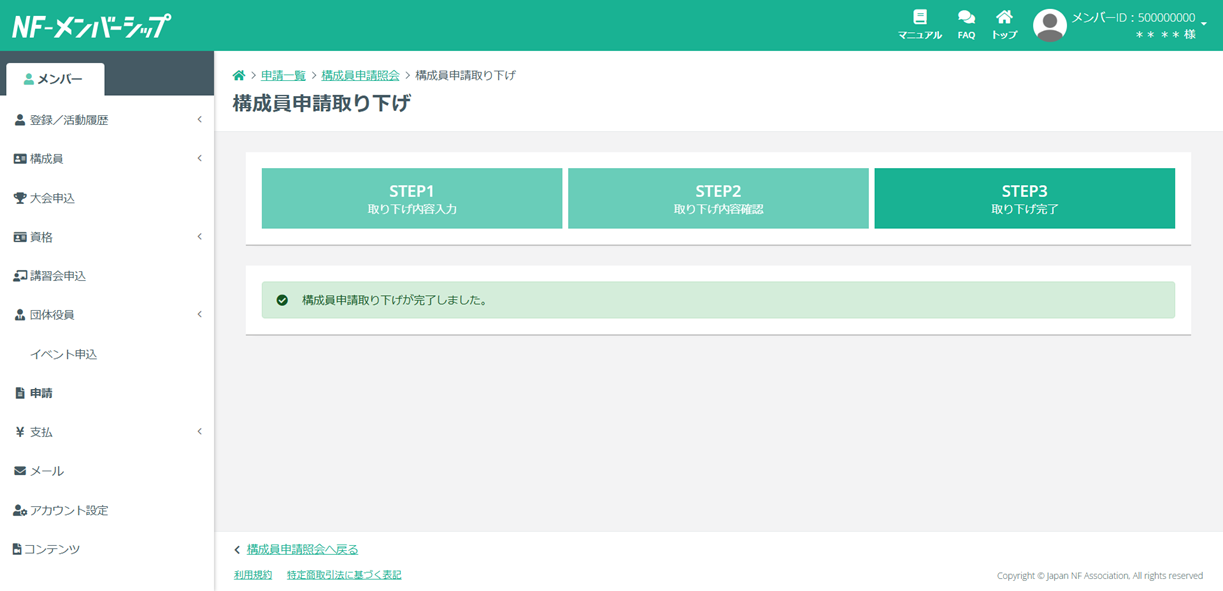Open the イベント申込 menu item
This screenshot has width=1223, height=591.
point(63,354)
